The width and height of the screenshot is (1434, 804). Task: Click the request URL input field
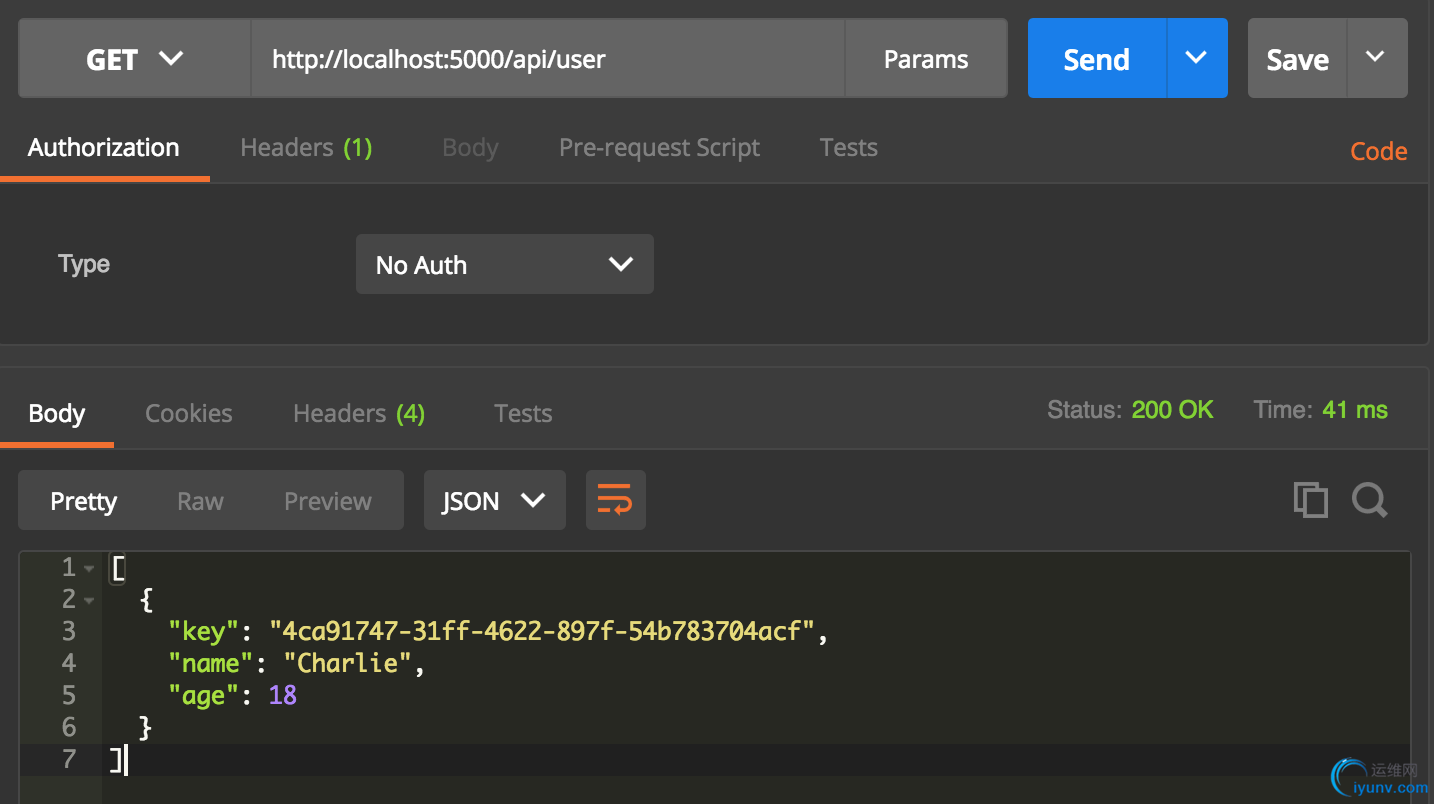click(x=547, y=59)
